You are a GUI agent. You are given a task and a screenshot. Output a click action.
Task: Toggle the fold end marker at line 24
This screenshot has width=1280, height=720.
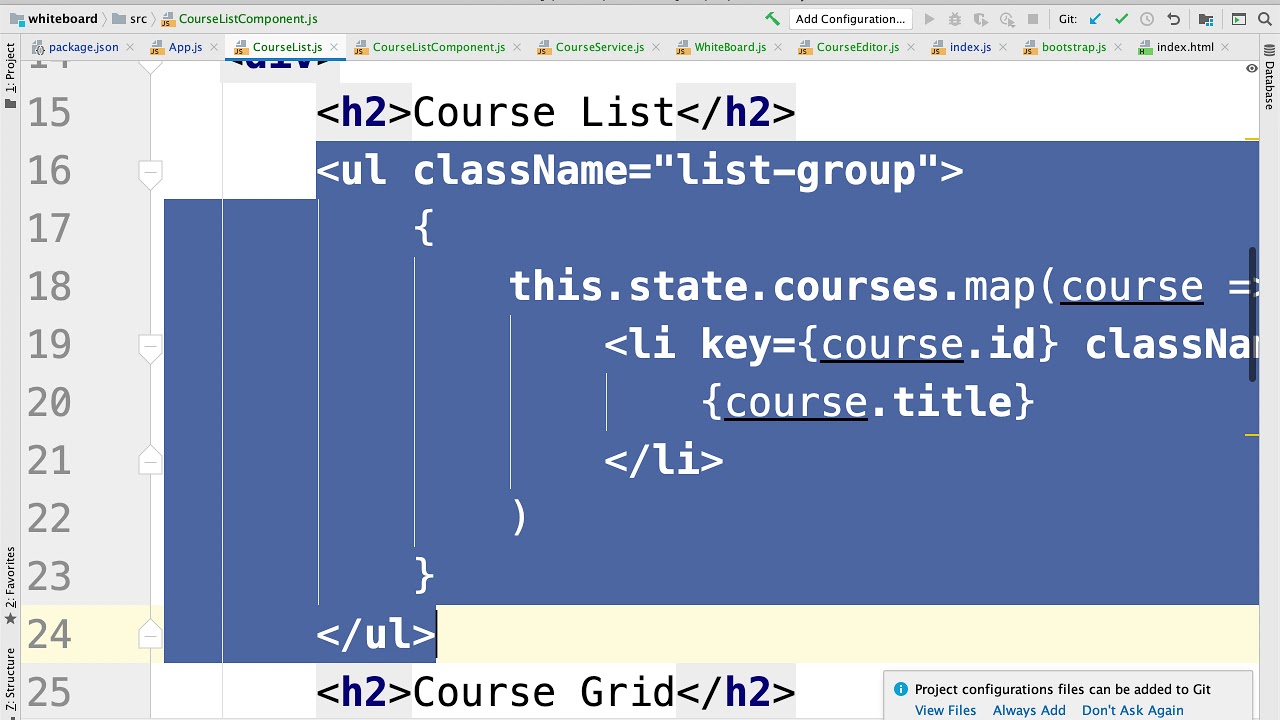pos(150,635)
